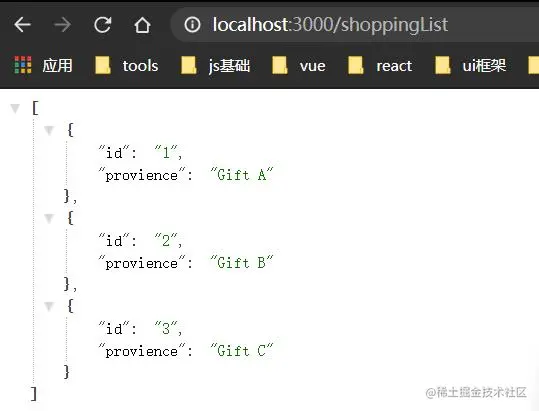Collapse the object containing Gift B
Image resolution: width=539 pixels, height=411 pixels.
(x=49, y=218)
